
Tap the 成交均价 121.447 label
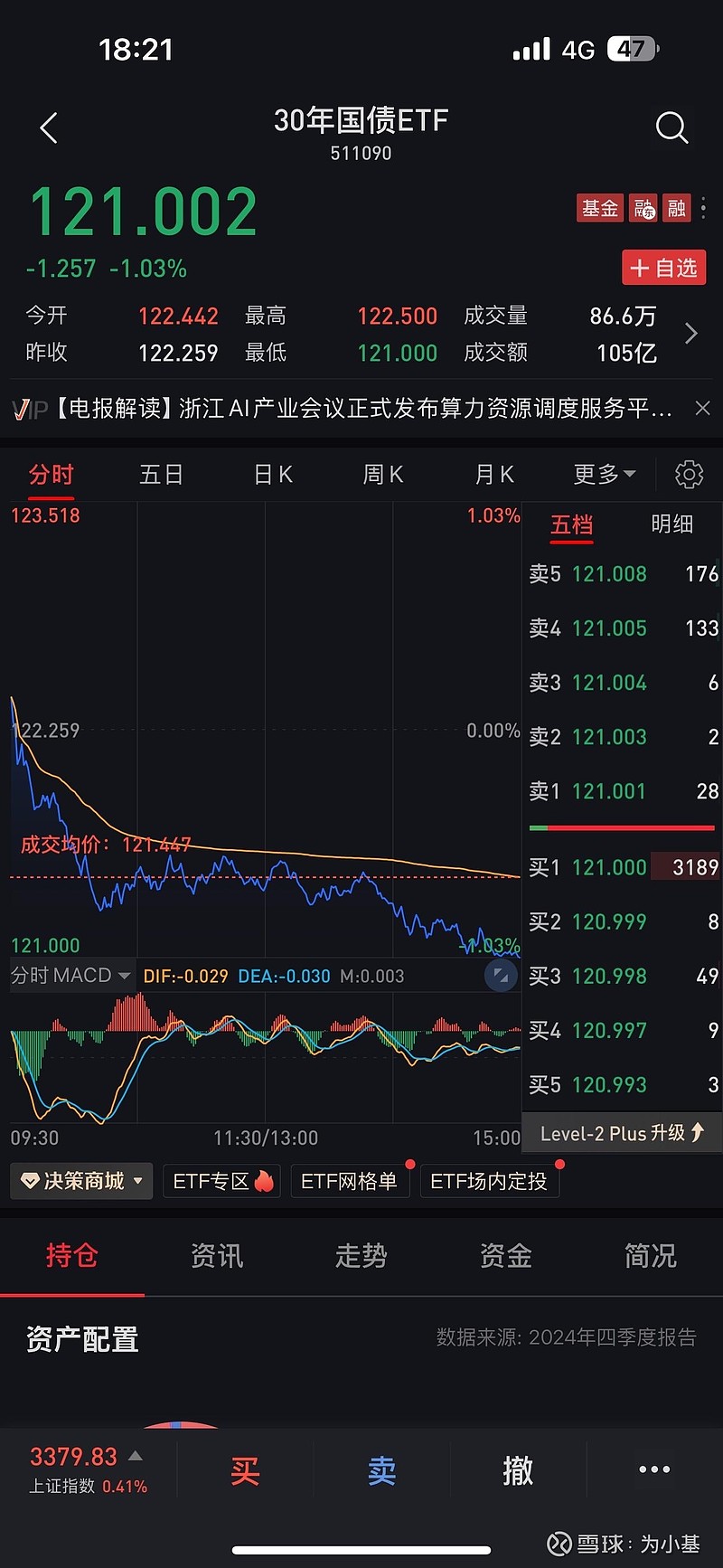[106, 845]
